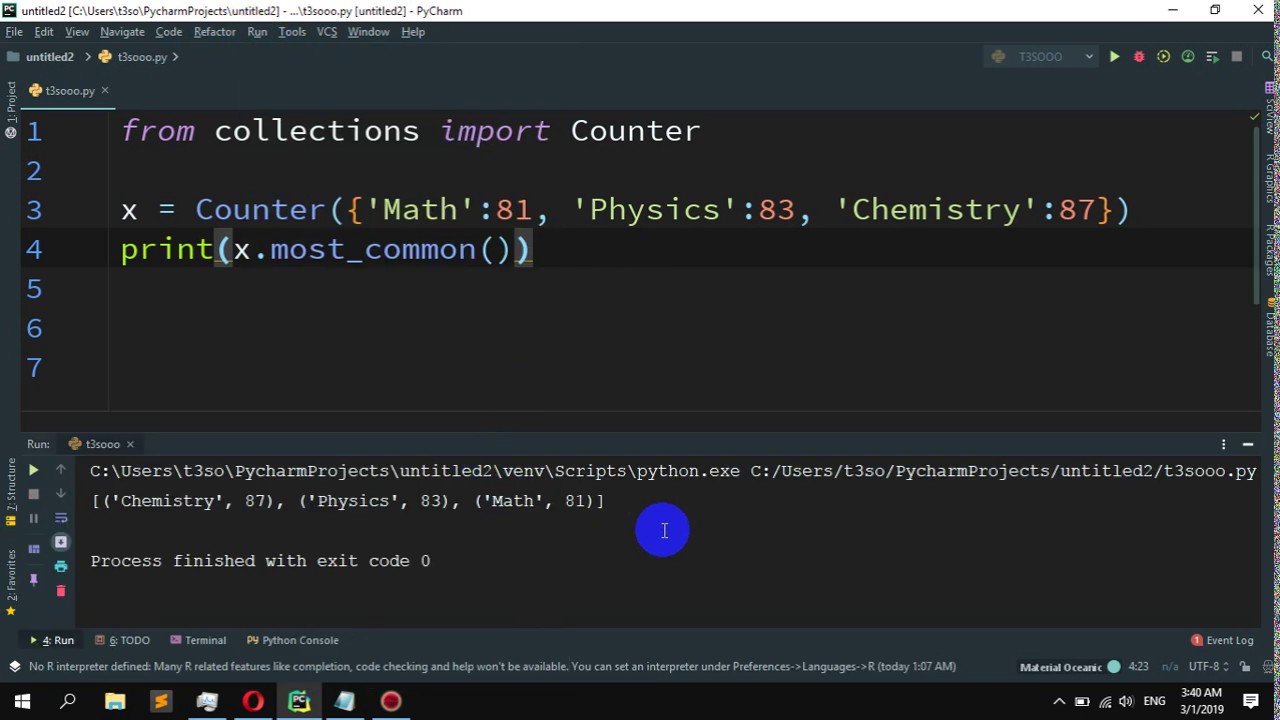Click line 4 print statement in editor
This screenshot has width=1280, height=720.
[x=327, y=250]
